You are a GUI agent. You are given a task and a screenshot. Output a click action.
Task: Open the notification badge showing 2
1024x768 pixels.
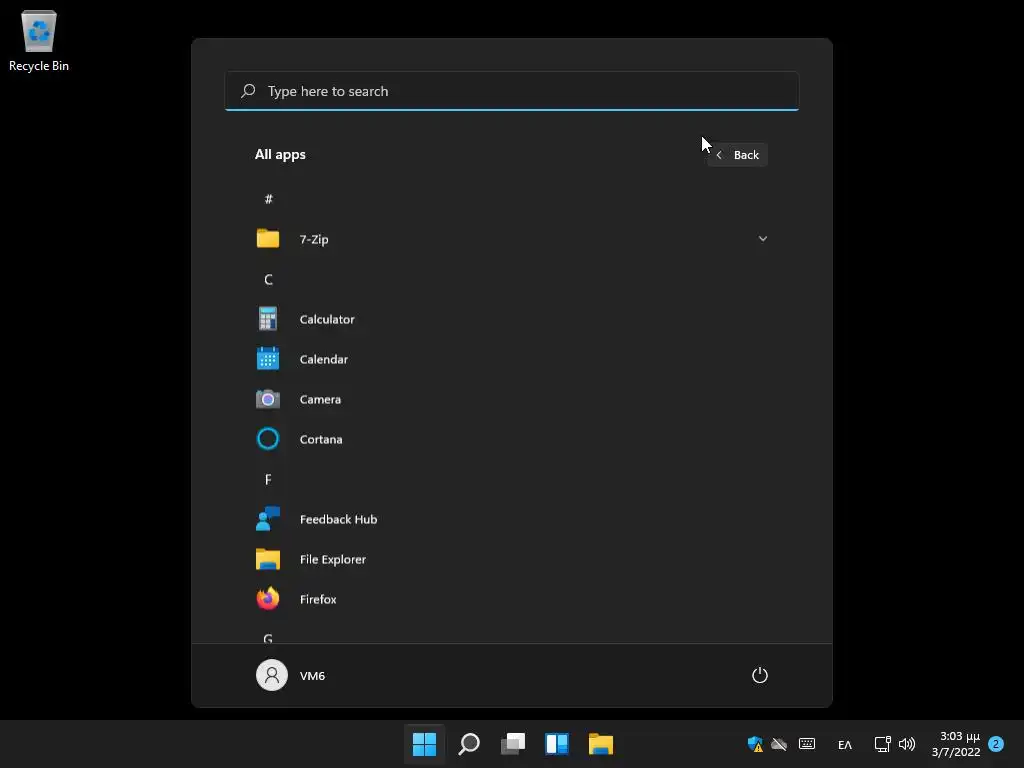(x=996, y=744)
